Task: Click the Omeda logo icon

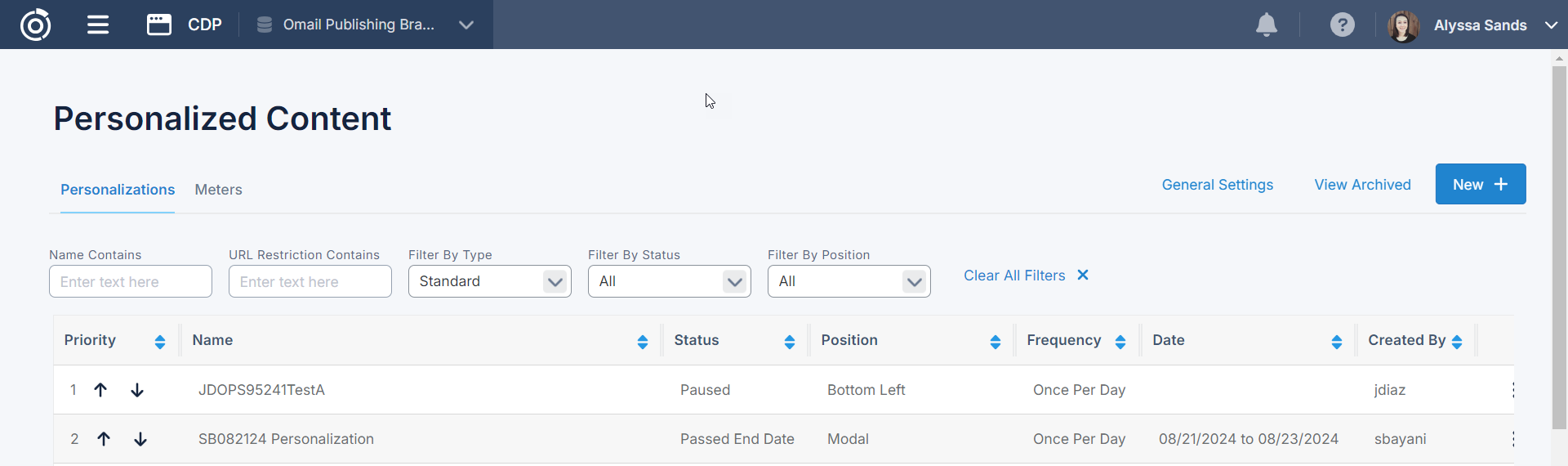Action: (35, 25)
